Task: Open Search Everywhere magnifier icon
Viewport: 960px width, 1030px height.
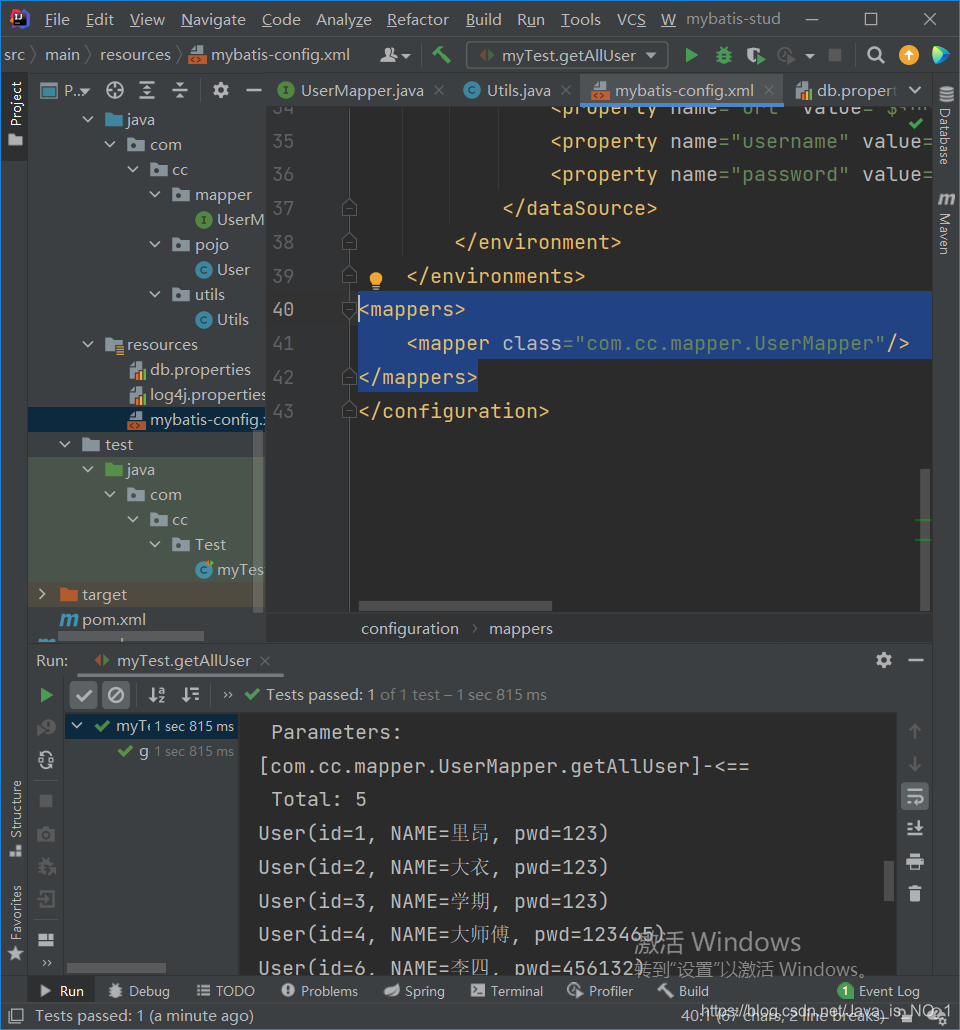Action: click(875, 55)
